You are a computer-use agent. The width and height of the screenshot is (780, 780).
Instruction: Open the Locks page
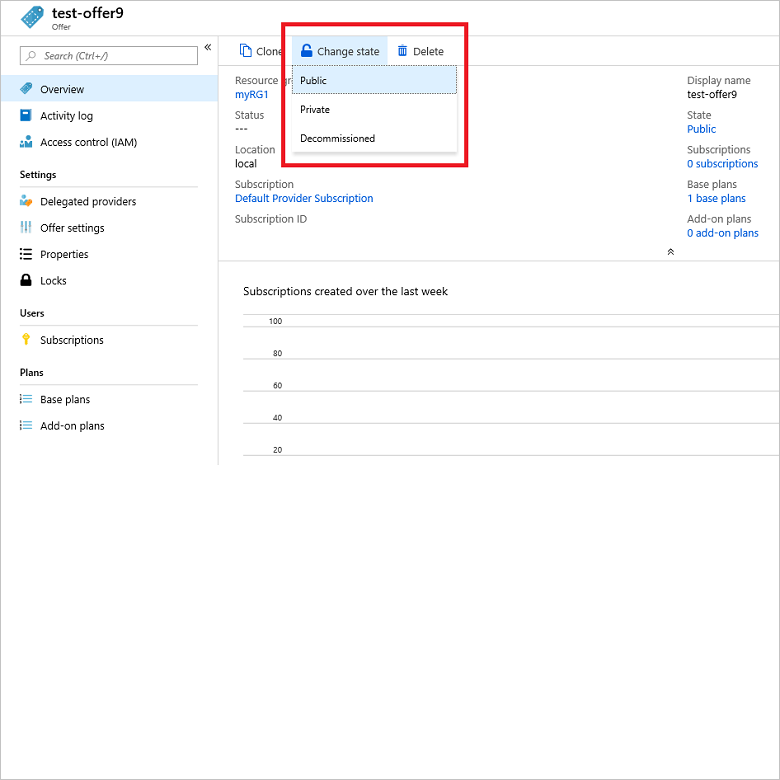(109, 280)
